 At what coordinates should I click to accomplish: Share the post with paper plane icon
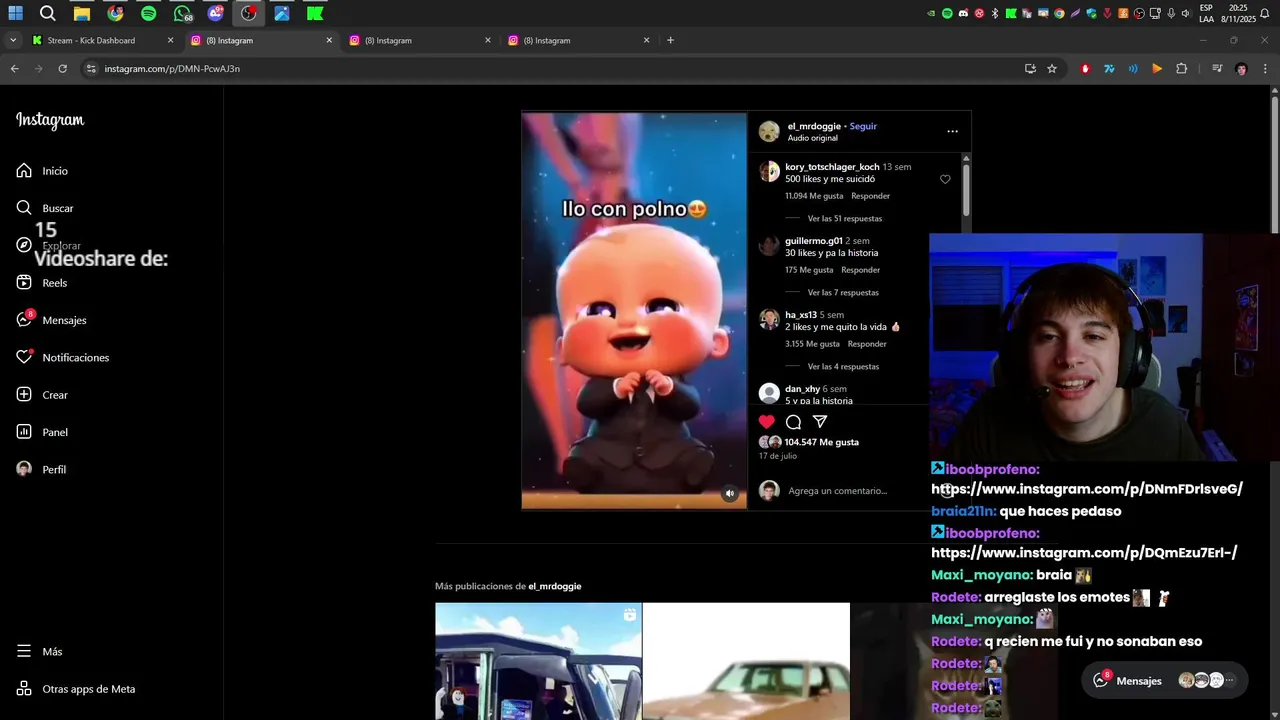coord(820,422)
